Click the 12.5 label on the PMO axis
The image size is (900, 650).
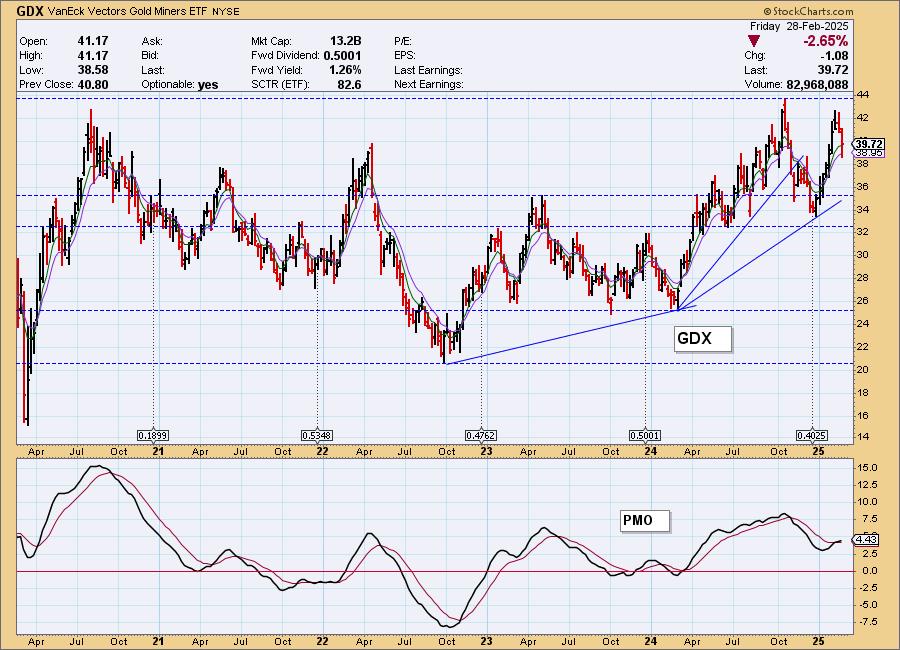click(867, 485)
